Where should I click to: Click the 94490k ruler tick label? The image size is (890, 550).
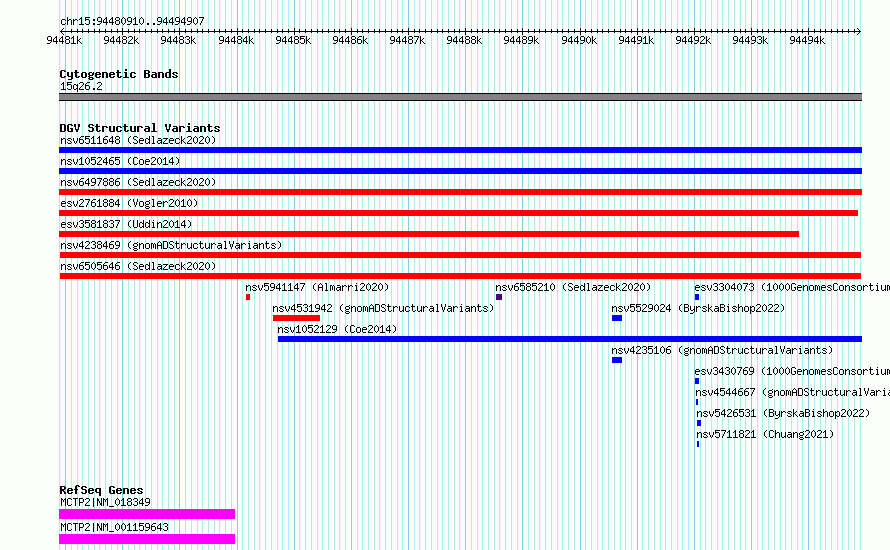click(x=579, y=40)
